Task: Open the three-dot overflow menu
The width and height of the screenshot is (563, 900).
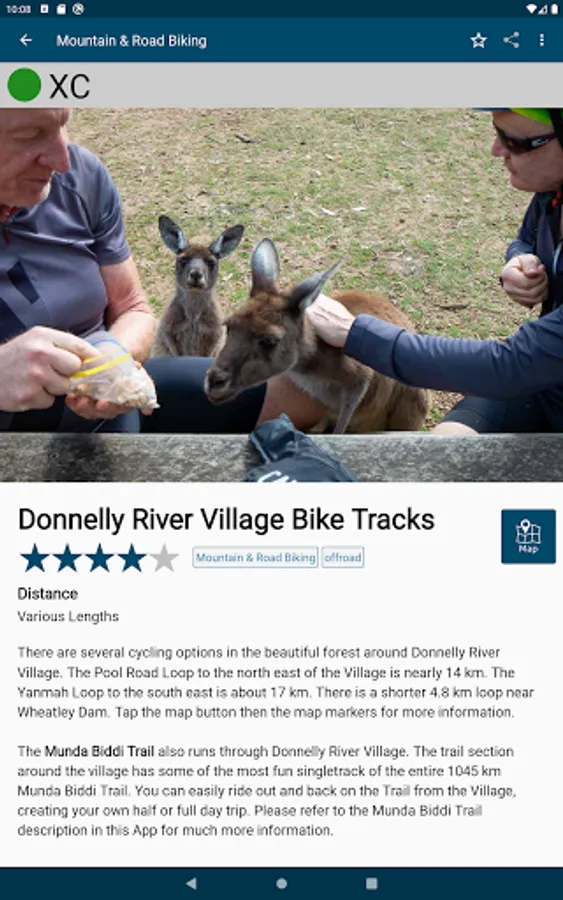Action: tap(542, 40)
